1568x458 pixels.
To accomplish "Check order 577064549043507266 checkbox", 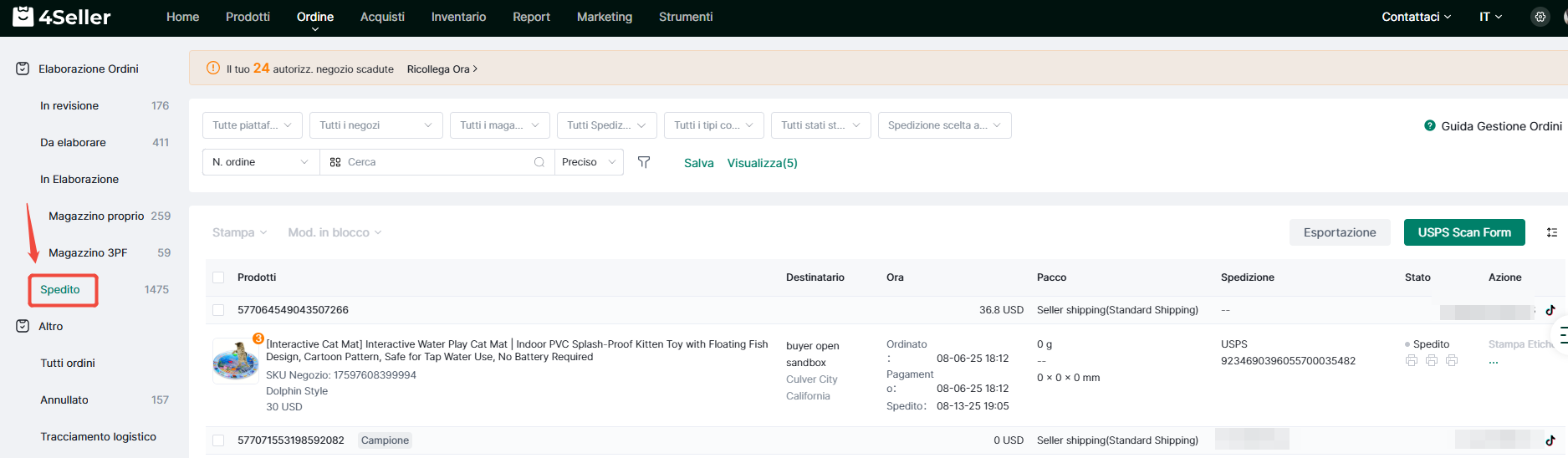I will click(x=218, y=310).
